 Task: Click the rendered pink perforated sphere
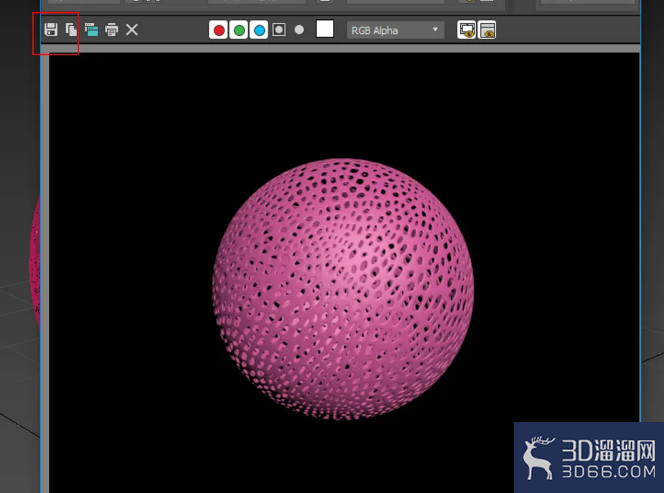pyautogui.click(x=343, y=289)
